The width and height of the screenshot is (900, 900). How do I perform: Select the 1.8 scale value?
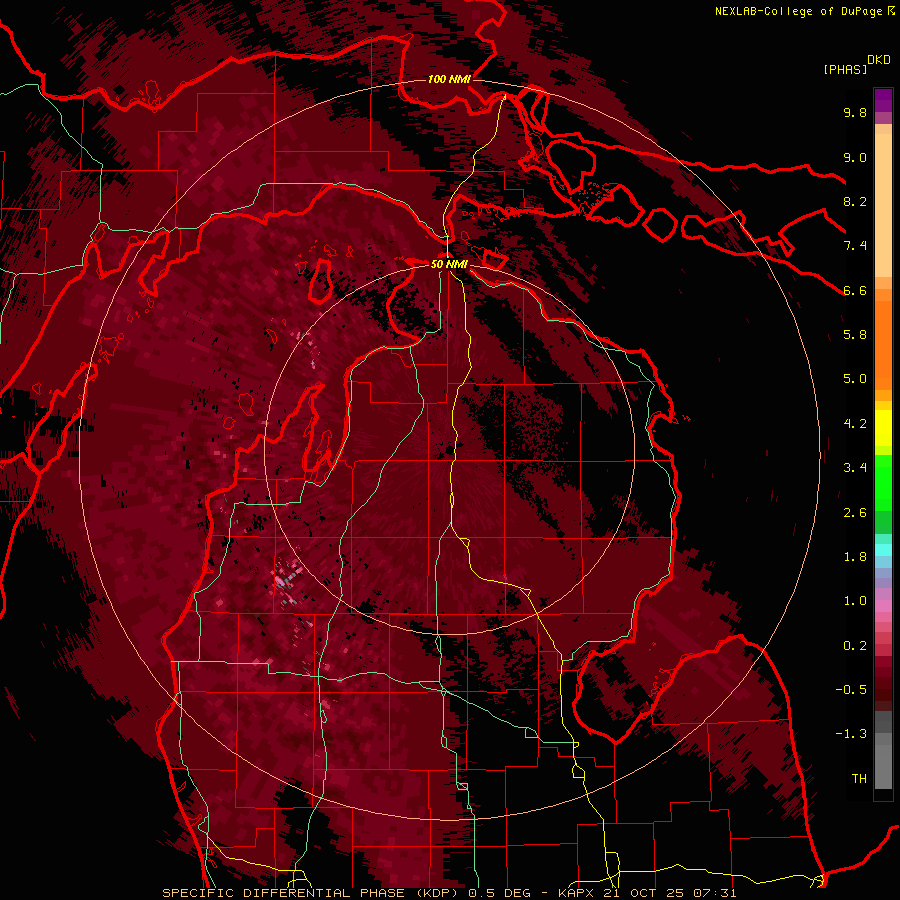(855, 557)
